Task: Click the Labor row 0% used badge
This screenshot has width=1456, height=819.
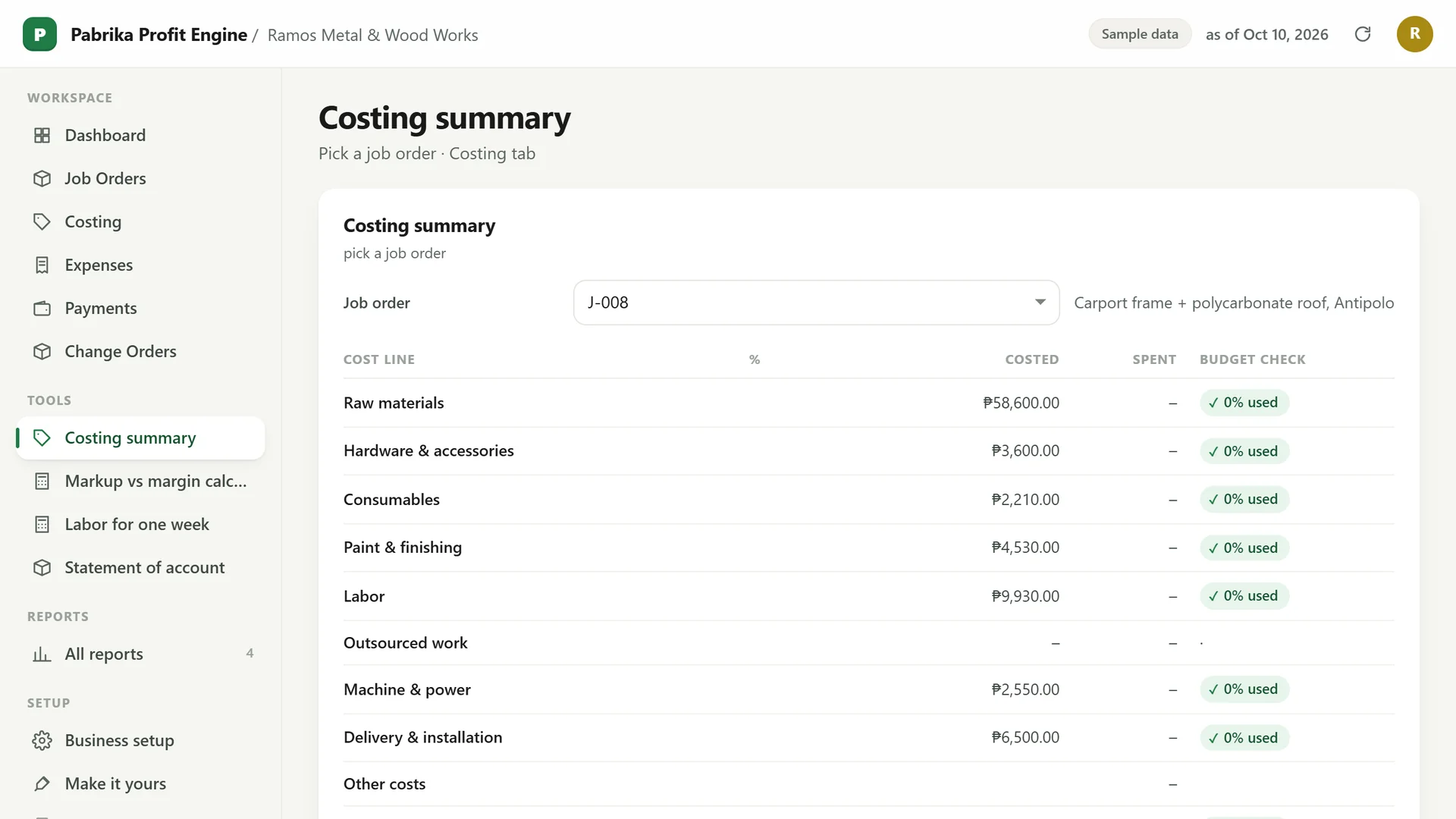Action: pyautogui.click(x=1244, y=596)
